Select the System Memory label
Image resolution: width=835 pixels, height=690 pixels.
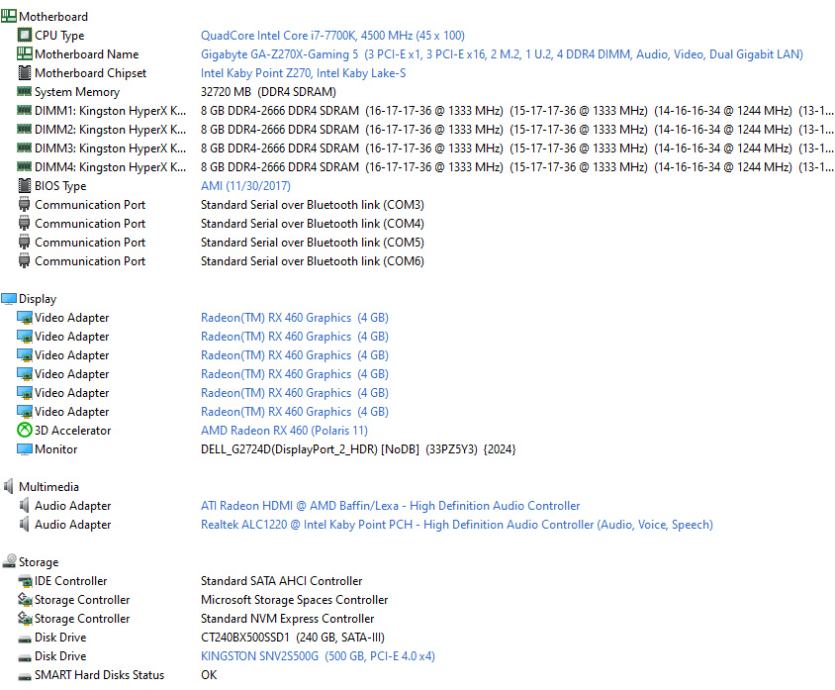(77, 92)
